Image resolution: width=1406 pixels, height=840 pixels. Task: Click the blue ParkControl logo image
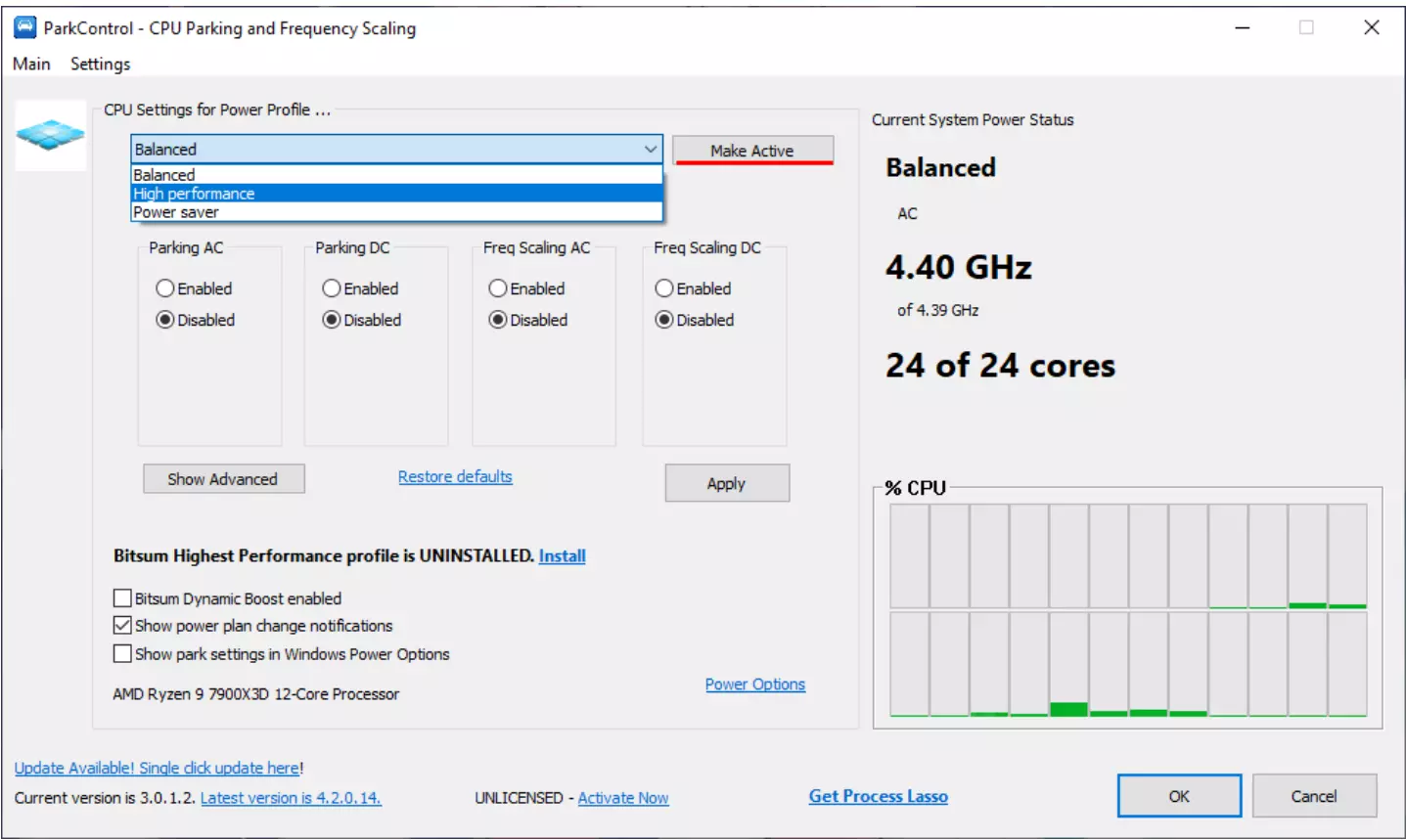51,135
